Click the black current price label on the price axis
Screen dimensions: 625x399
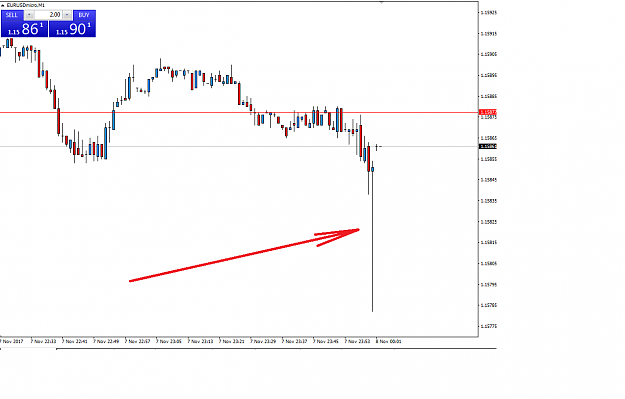point(488,147)
